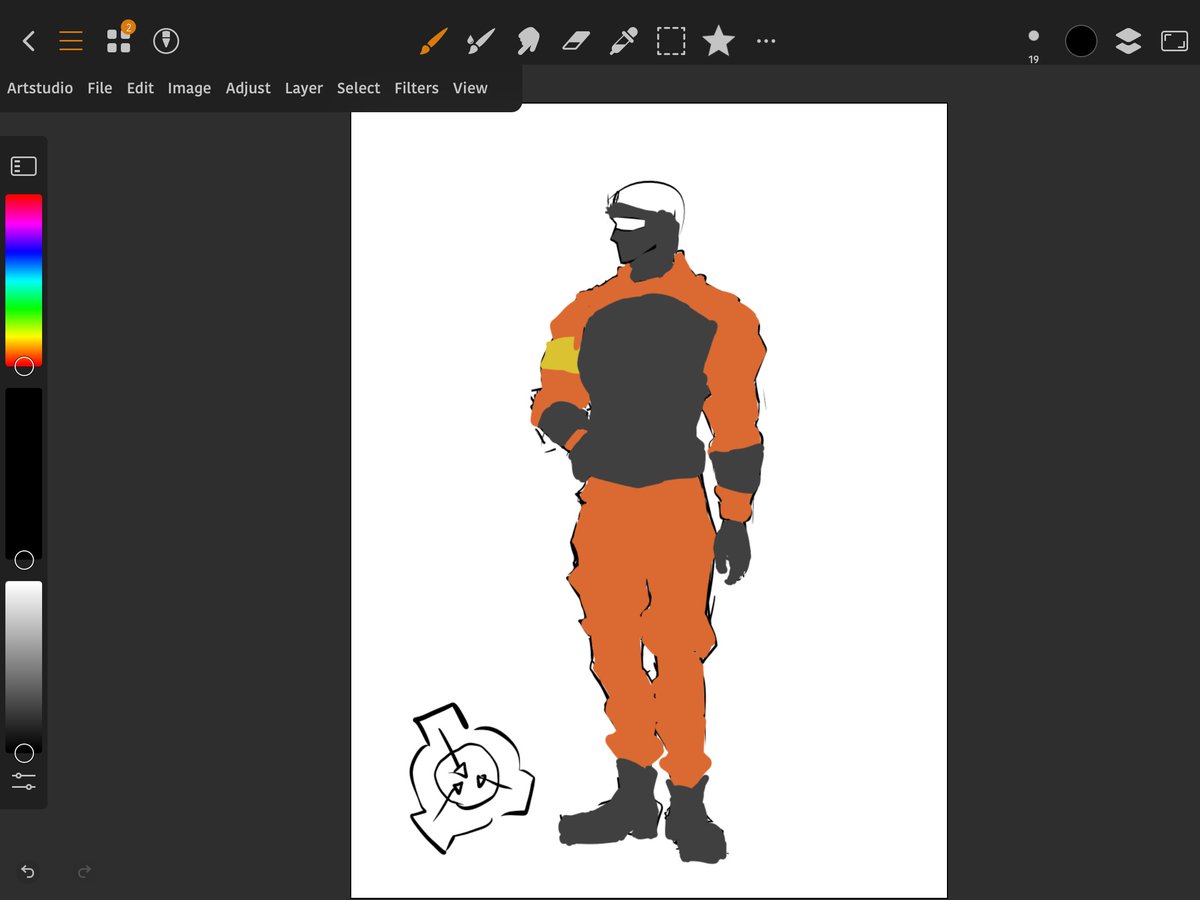Show more tools via three dots
This screenshot has width=1200, height=900.
tap(766, 41)
